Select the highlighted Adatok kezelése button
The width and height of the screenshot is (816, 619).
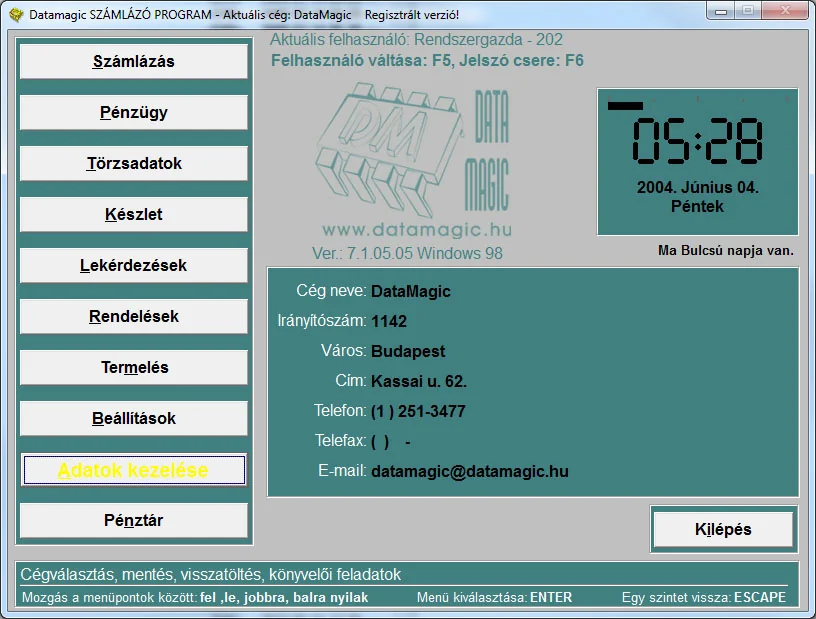[134, 470]
